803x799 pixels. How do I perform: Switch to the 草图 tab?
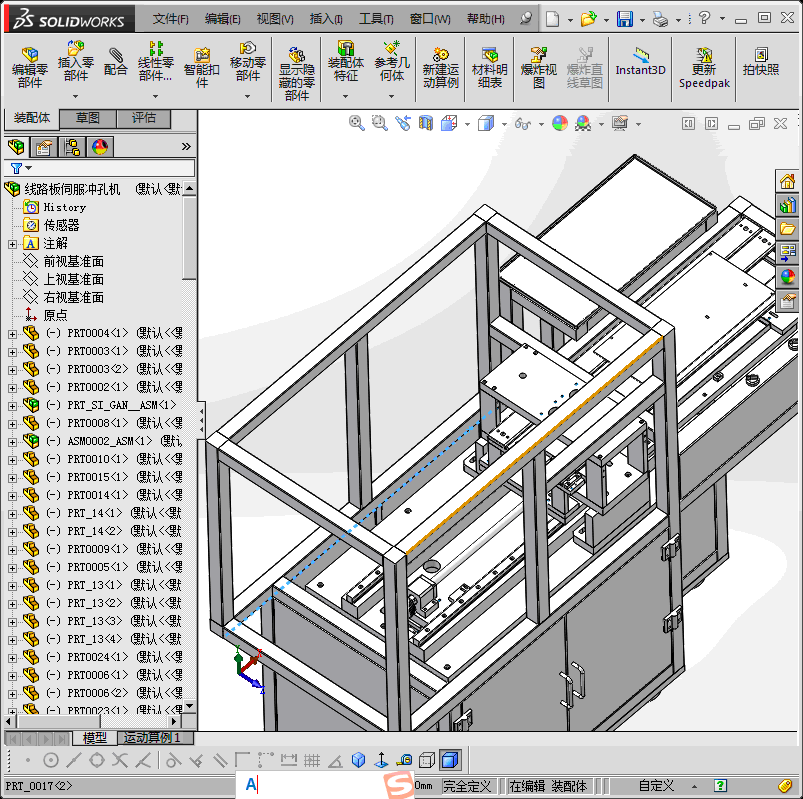point(88,118)
